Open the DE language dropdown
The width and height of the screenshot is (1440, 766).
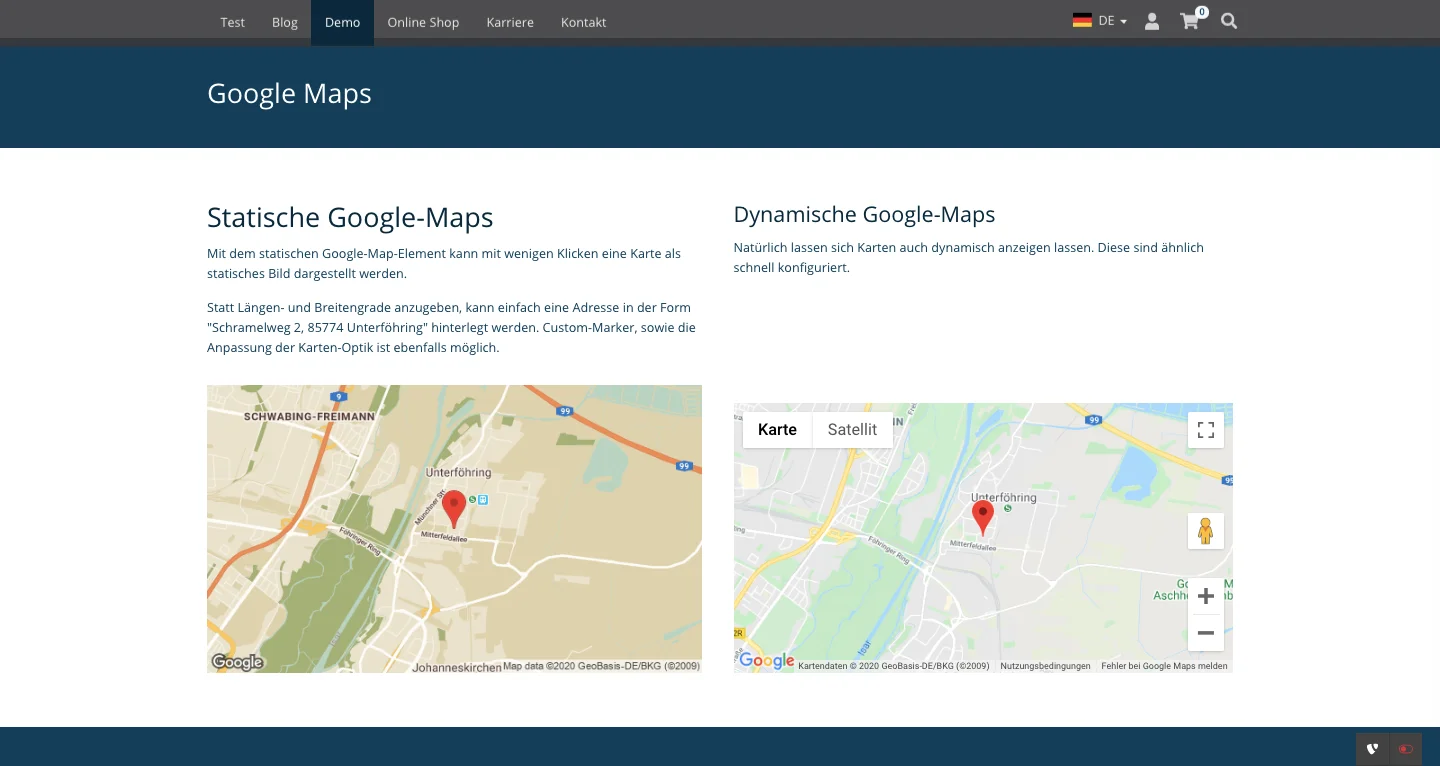point(1110,19)
